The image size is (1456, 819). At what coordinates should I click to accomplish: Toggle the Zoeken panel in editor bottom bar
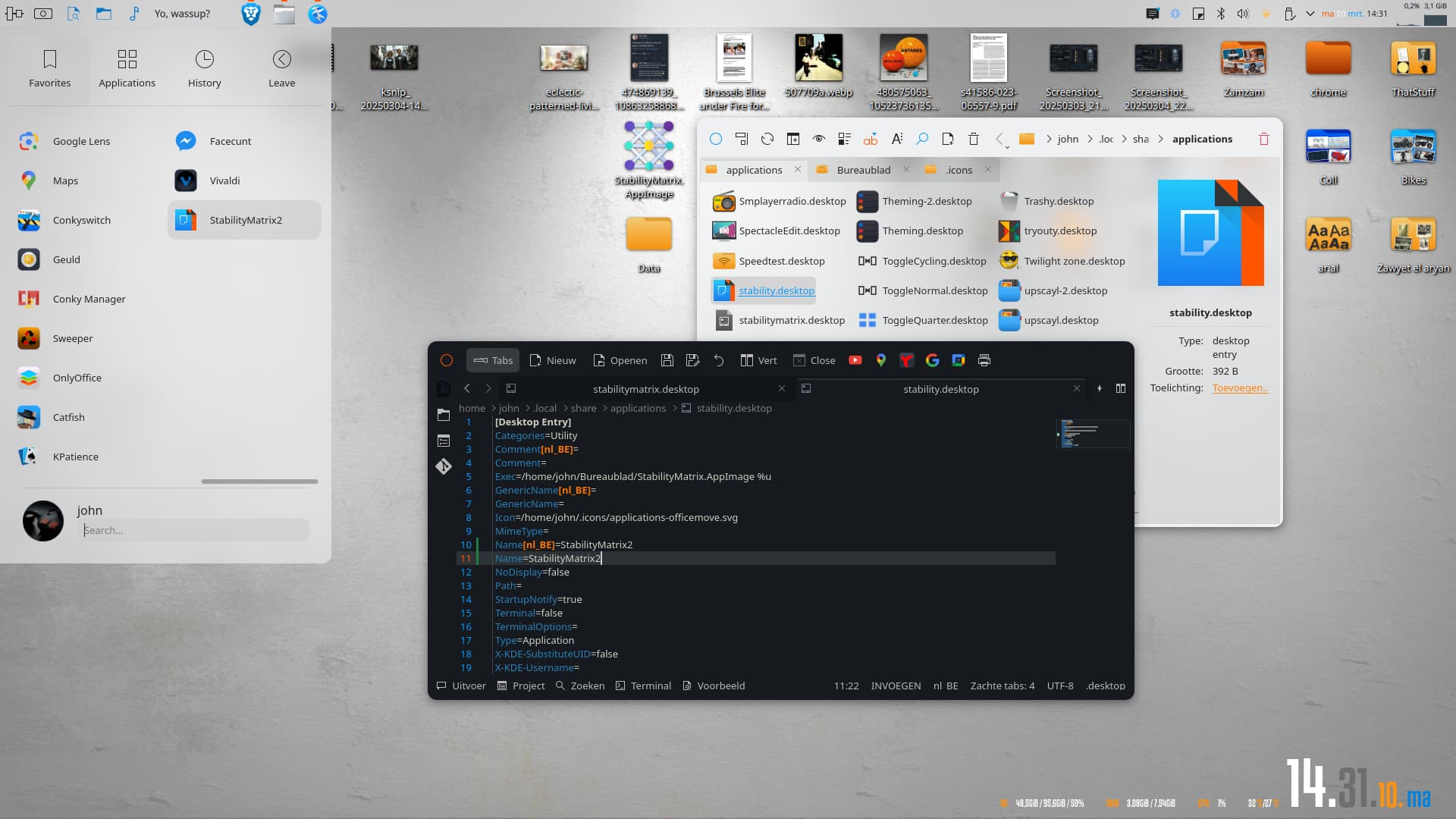tap(580, 686)
